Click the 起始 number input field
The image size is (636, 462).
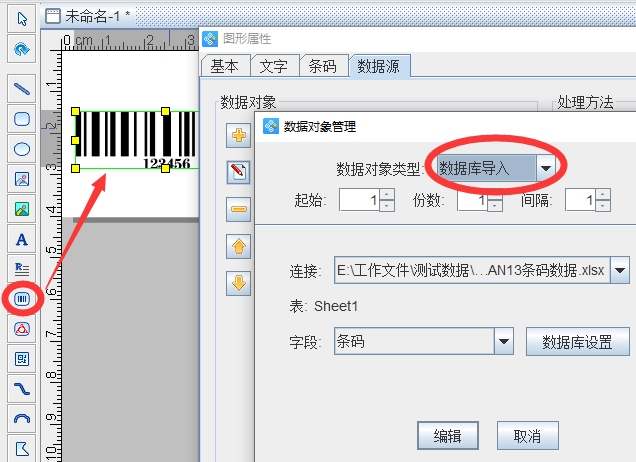[359, 200]
